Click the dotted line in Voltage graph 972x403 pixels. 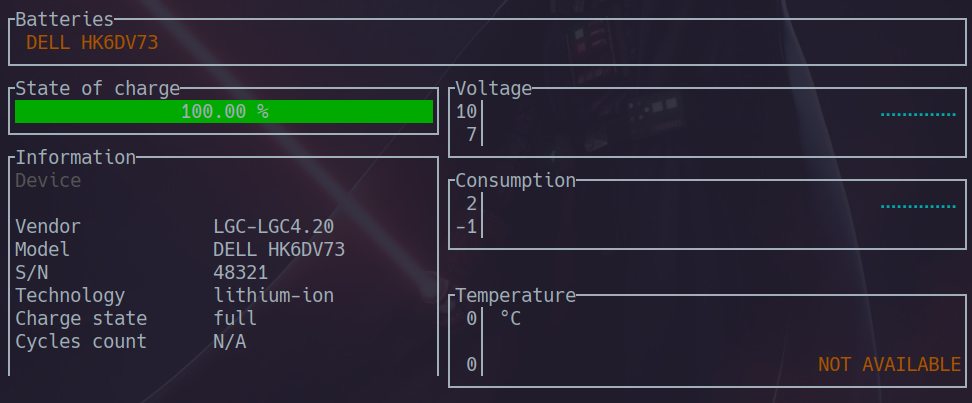point(918,115)
